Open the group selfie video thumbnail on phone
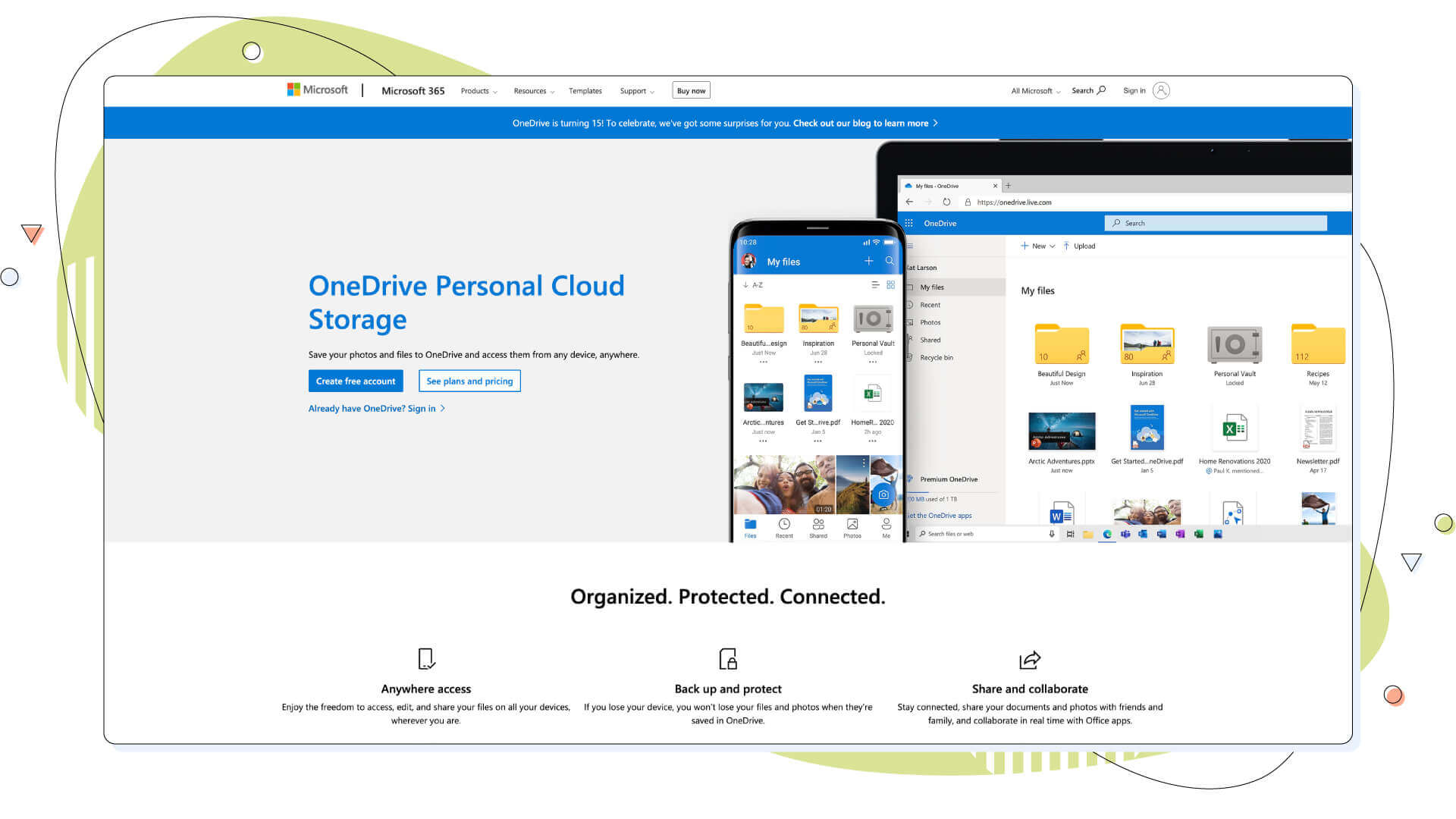 point(784,485)
